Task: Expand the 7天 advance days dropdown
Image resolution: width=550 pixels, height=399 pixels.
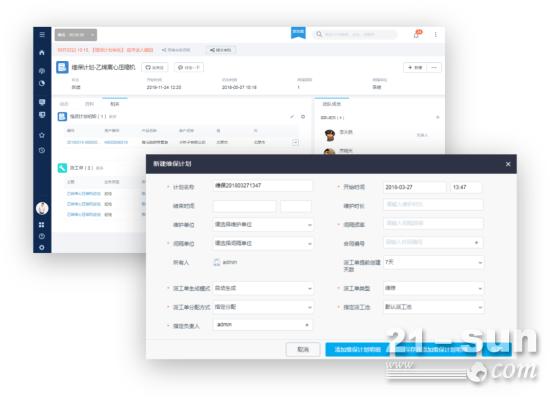Action: tap(434, 262)
